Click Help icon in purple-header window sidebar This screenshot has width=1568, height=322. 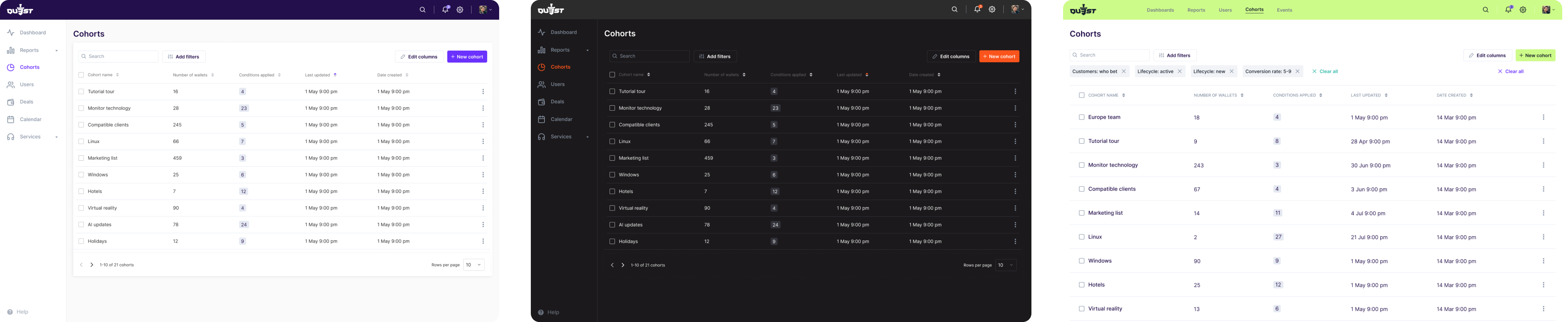[10, 312]
